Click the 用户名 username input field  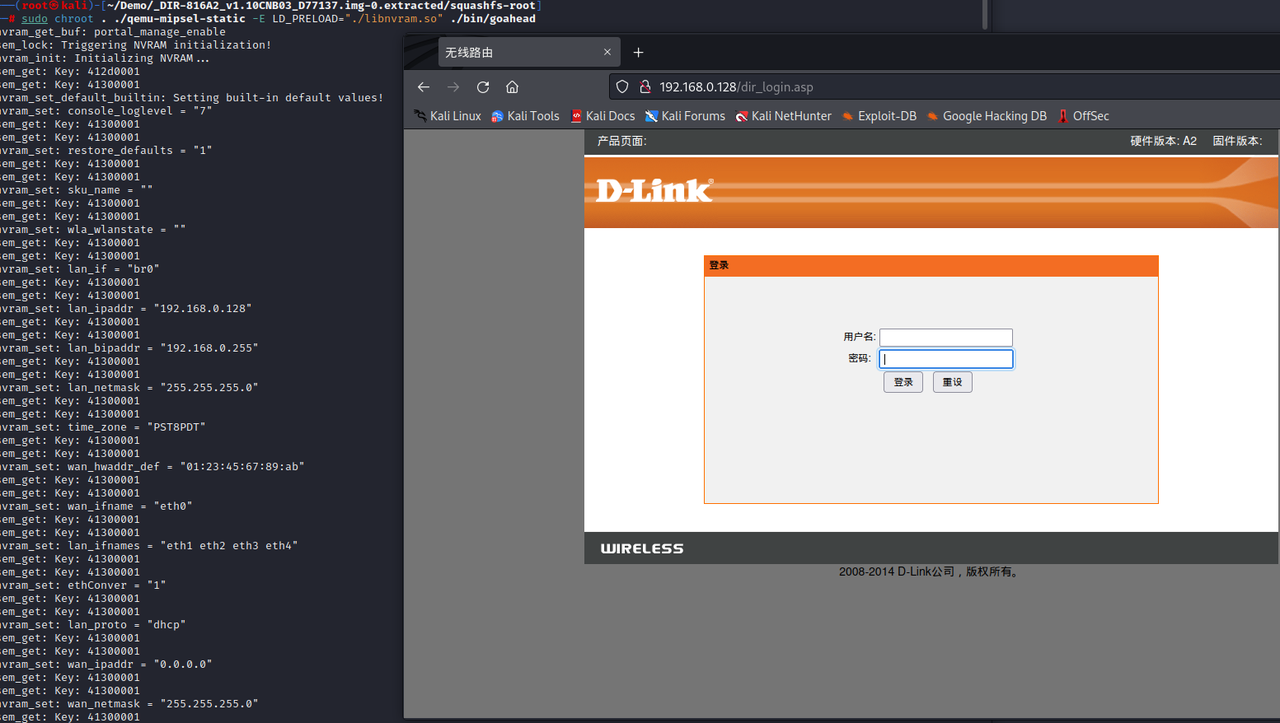(946, 337)
